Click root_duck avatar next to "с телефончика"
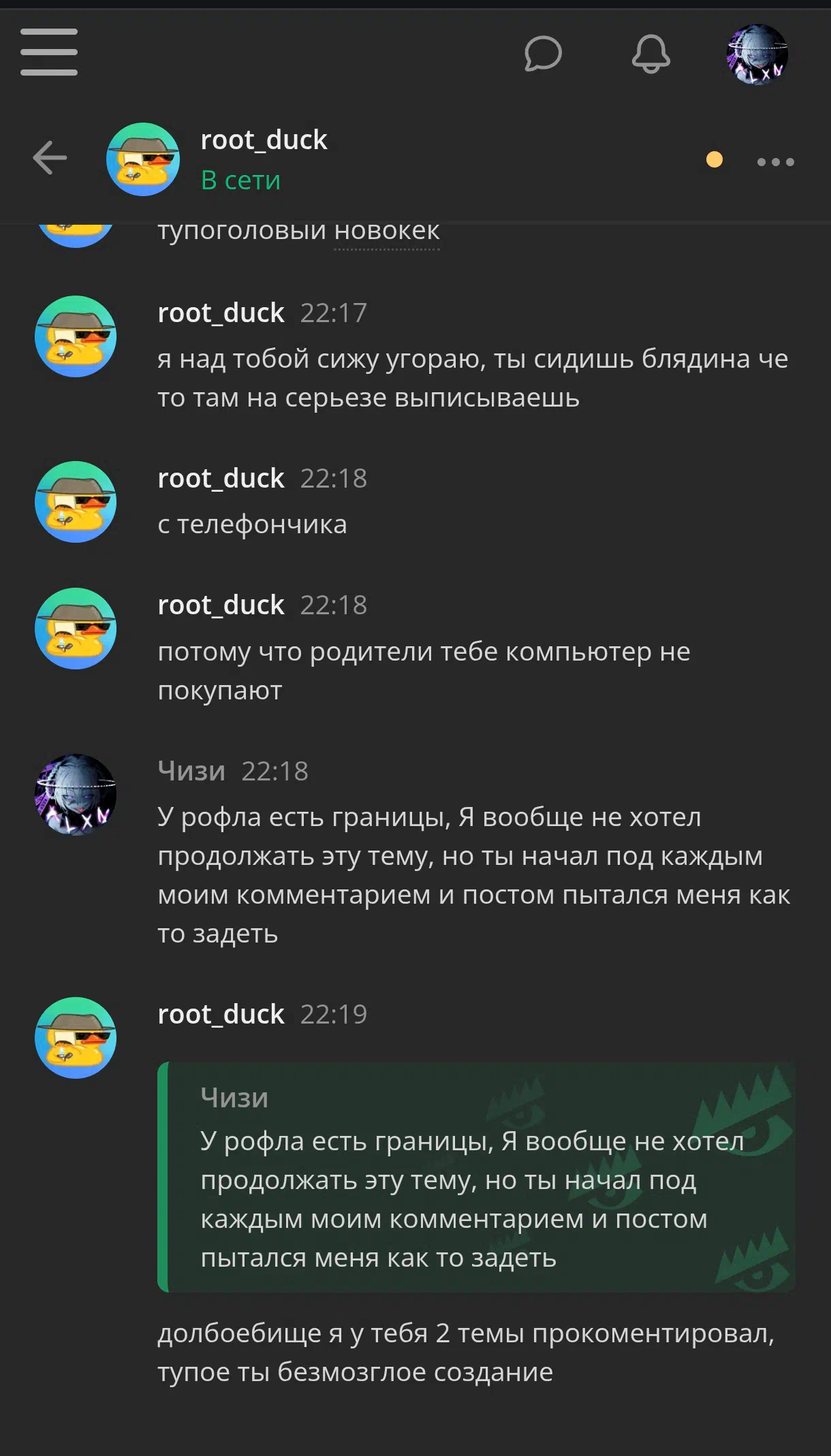Viewport: 831px width, 1456px height. (76, 502)
